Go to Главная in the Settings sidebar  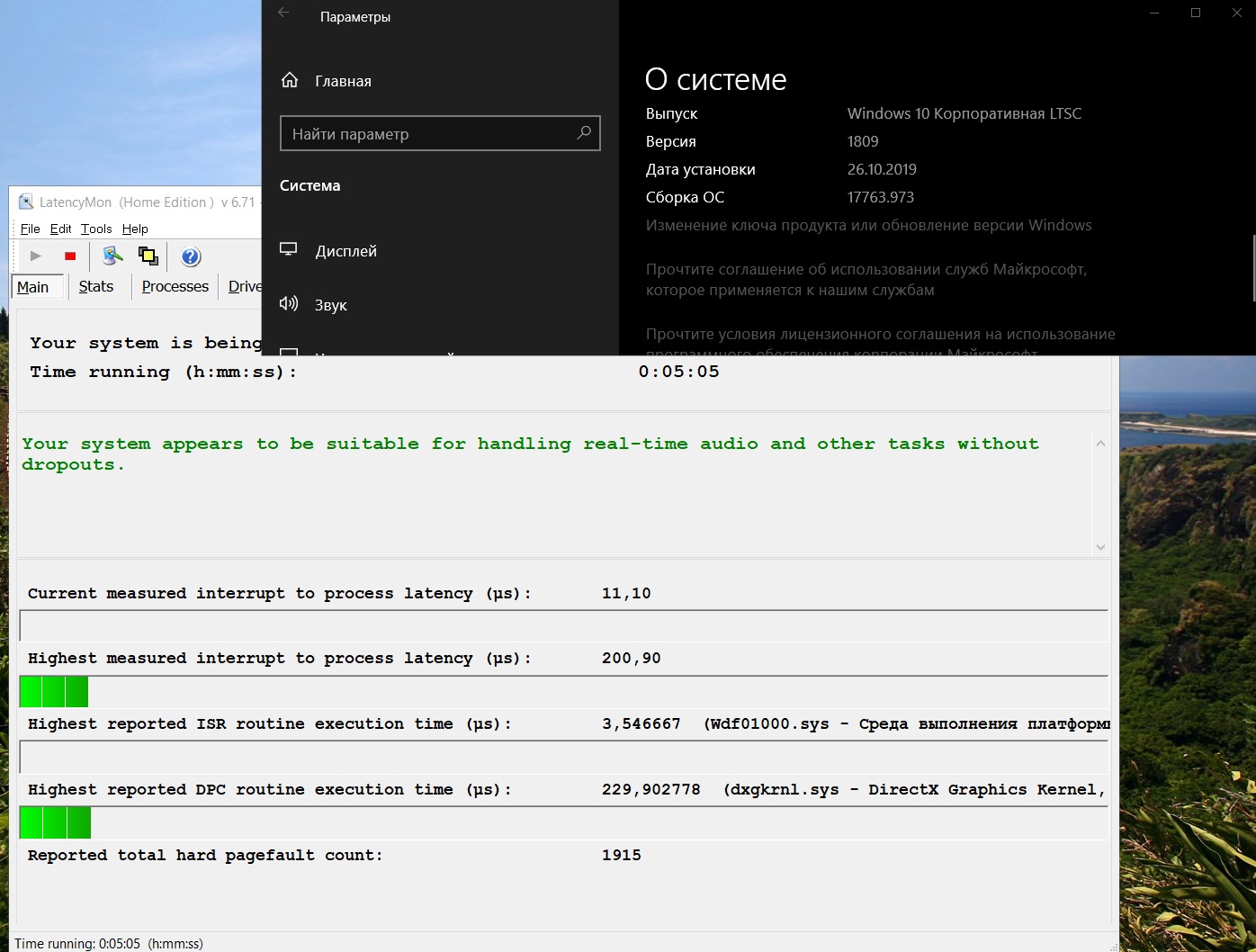[440, 81]
